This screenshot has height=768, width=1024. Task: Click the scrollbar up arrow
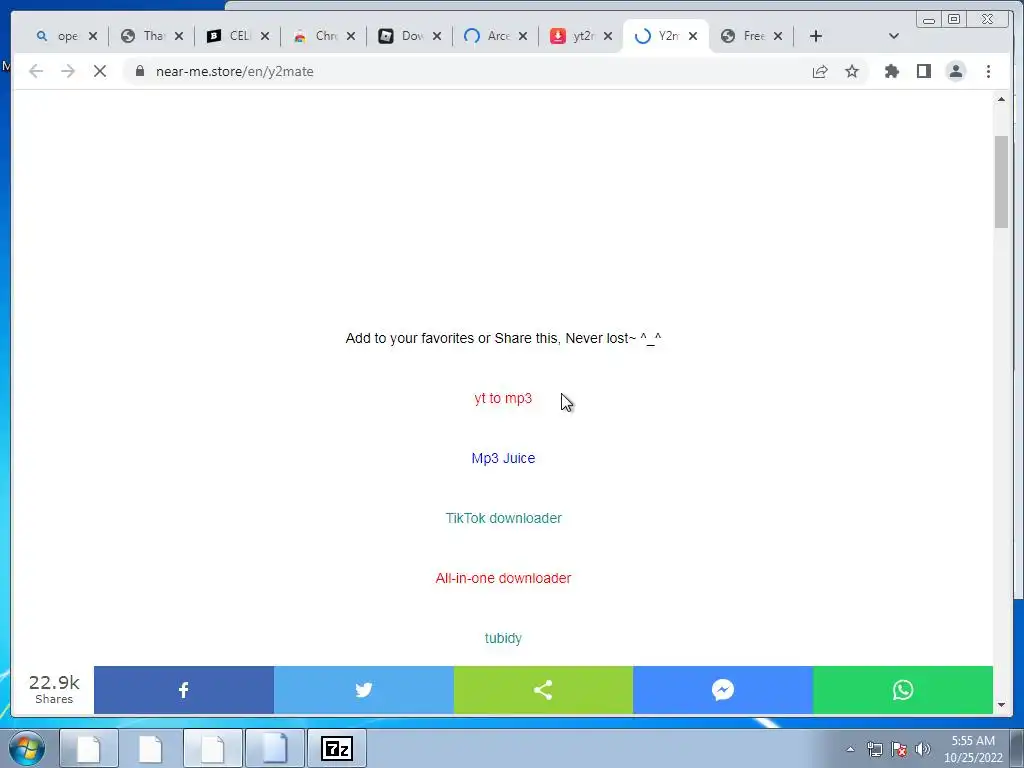tap(1001, 99)
